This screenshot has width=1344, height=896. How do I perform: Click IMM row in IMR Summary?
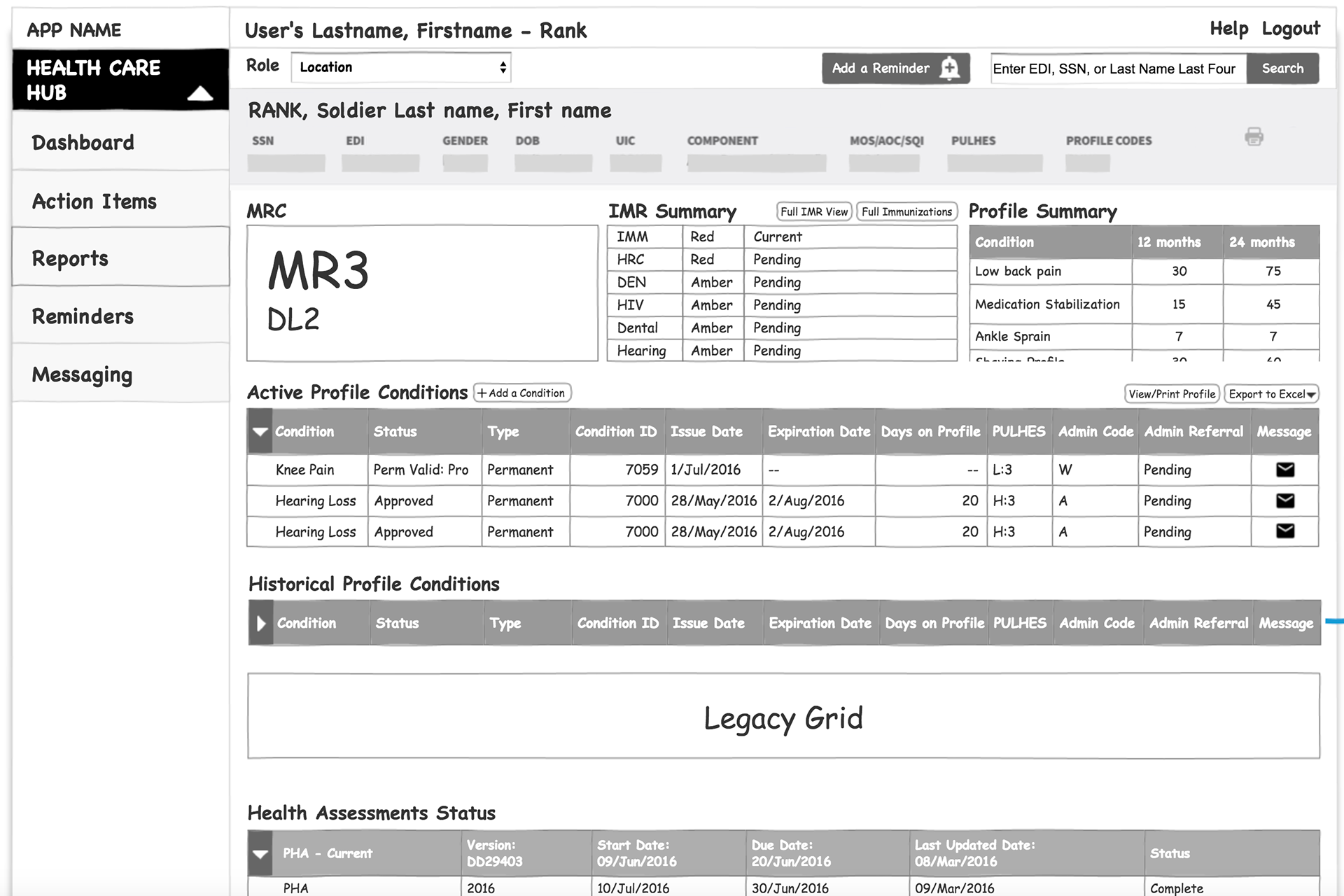782,237
